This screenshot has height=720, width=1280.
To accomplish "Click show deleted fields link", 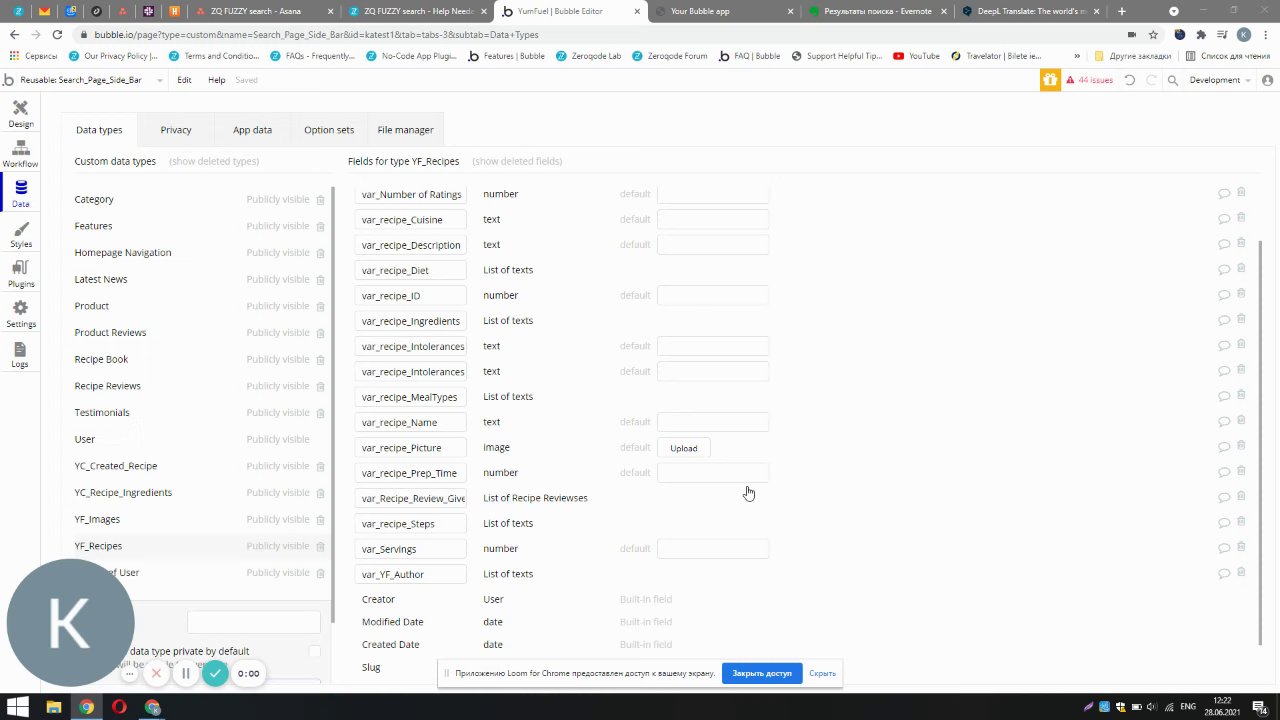I will 517,161.
